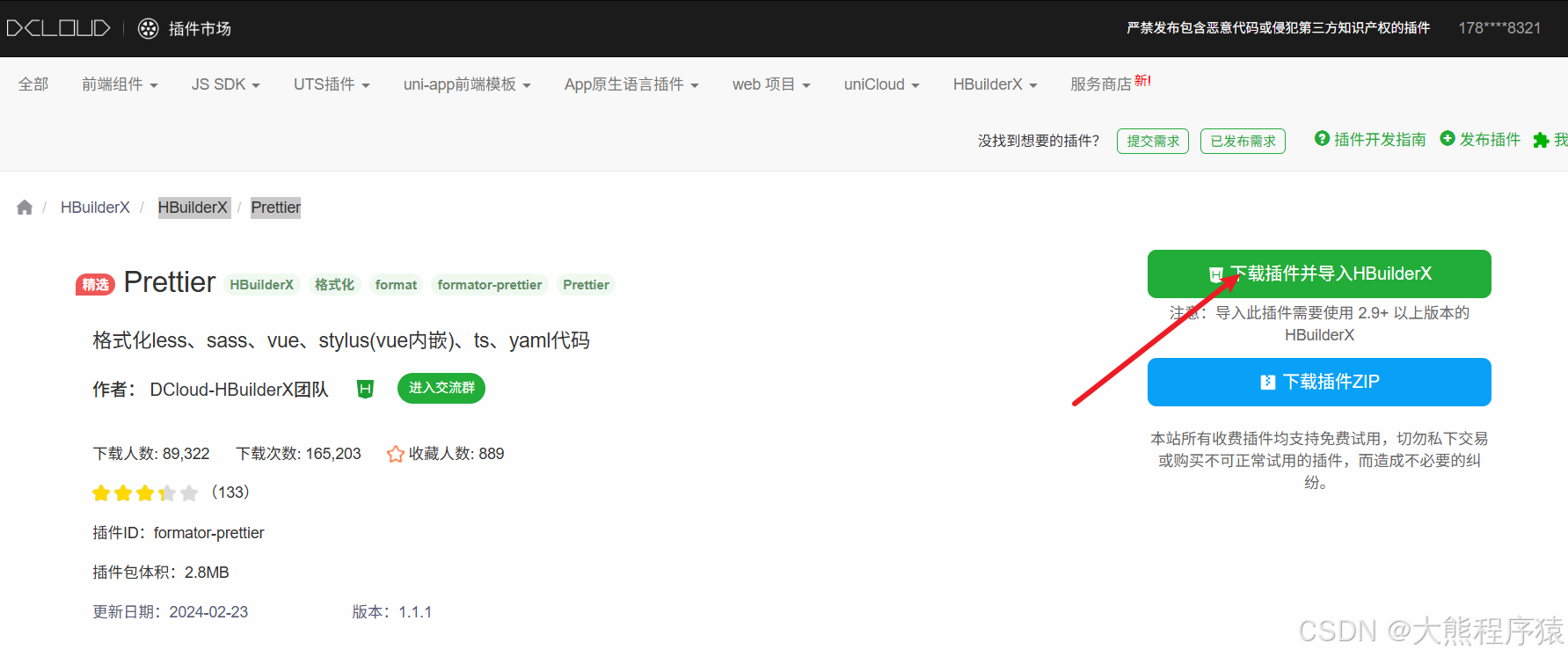Click the Prettier breadcrumb item
This screenshot has height=657, width=1568.
pyautogui.click(x=276, y=208)
